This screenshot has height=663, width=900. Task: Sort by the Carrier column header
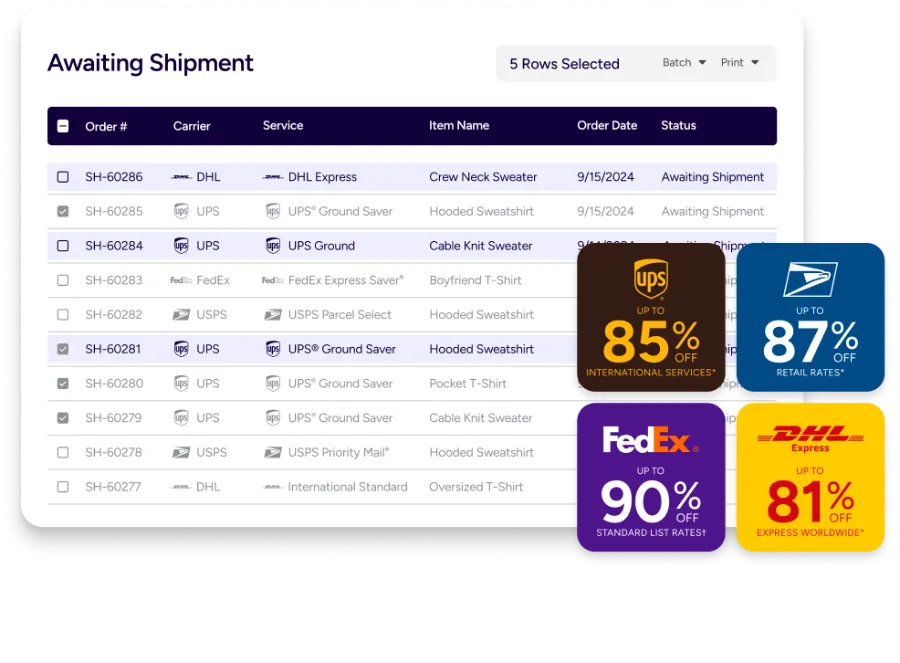(191, 126)
